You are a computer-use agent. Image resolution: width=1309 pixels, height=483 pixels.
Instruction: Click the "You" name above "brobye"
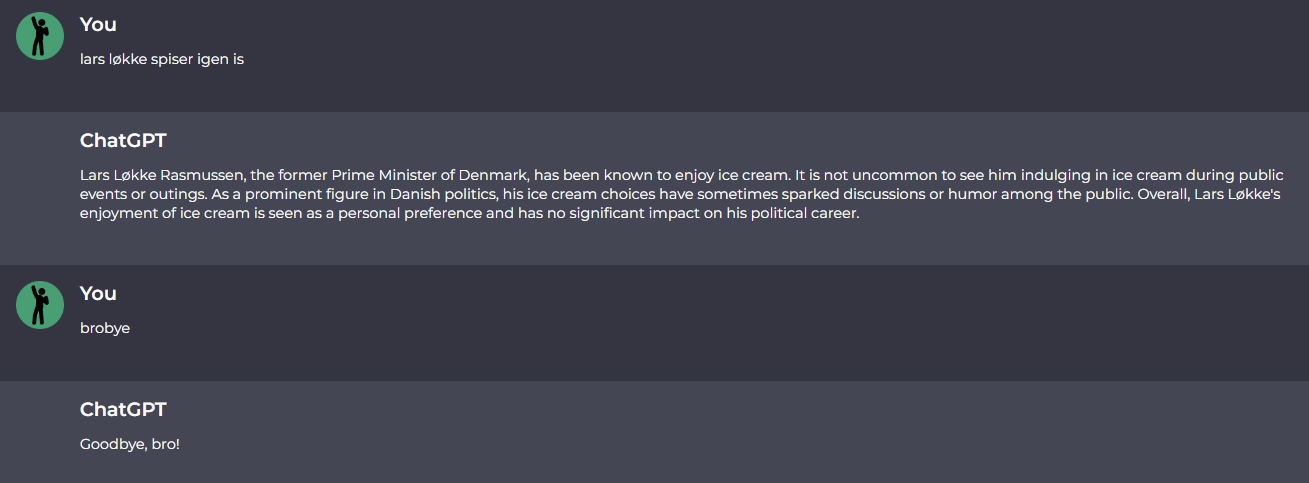98,293
